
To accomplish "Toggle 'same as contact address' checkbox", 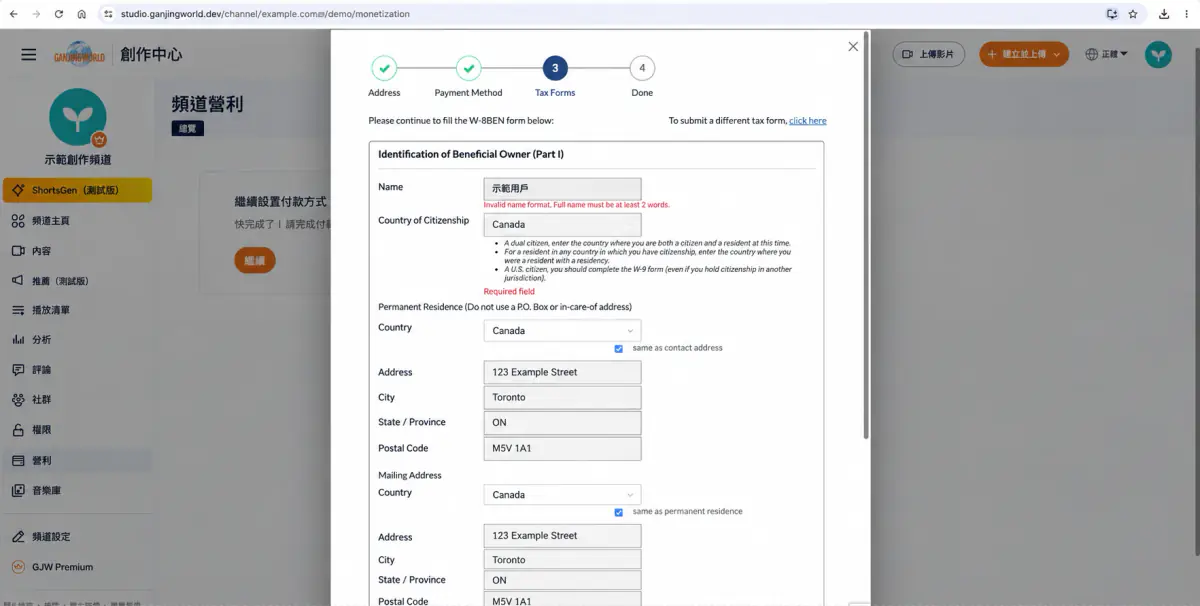I will coord(619,349).
